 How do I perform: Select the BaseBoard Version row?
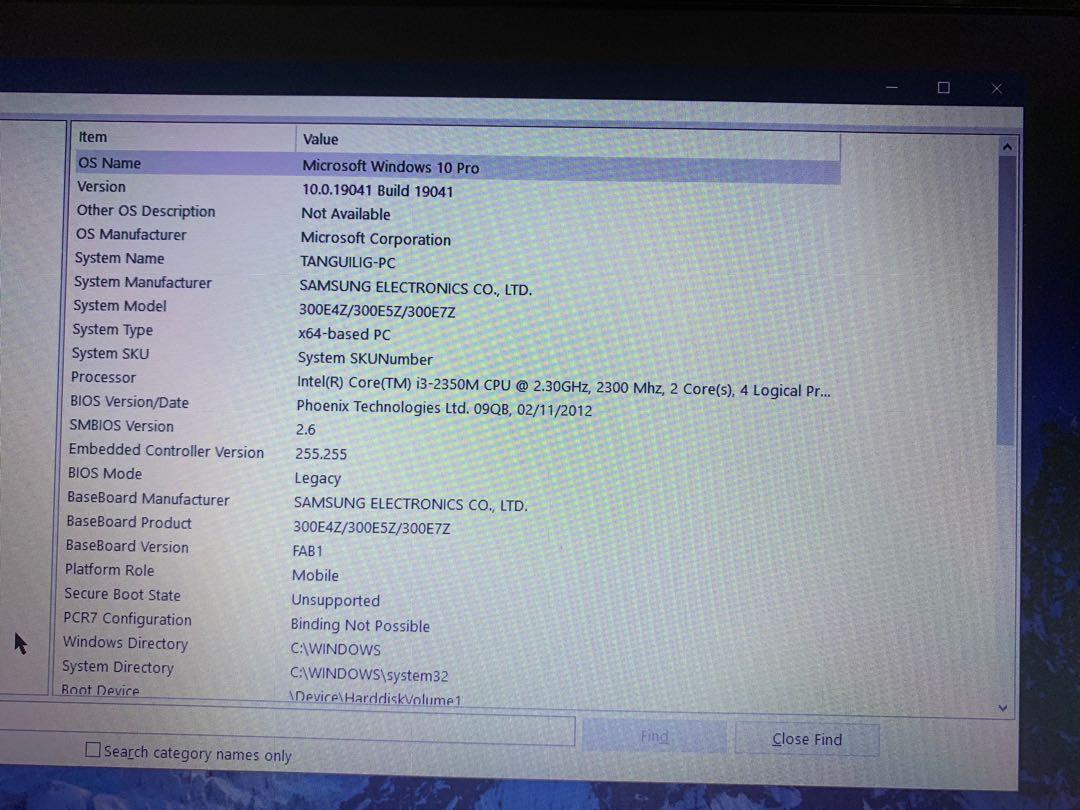[127, 546]
